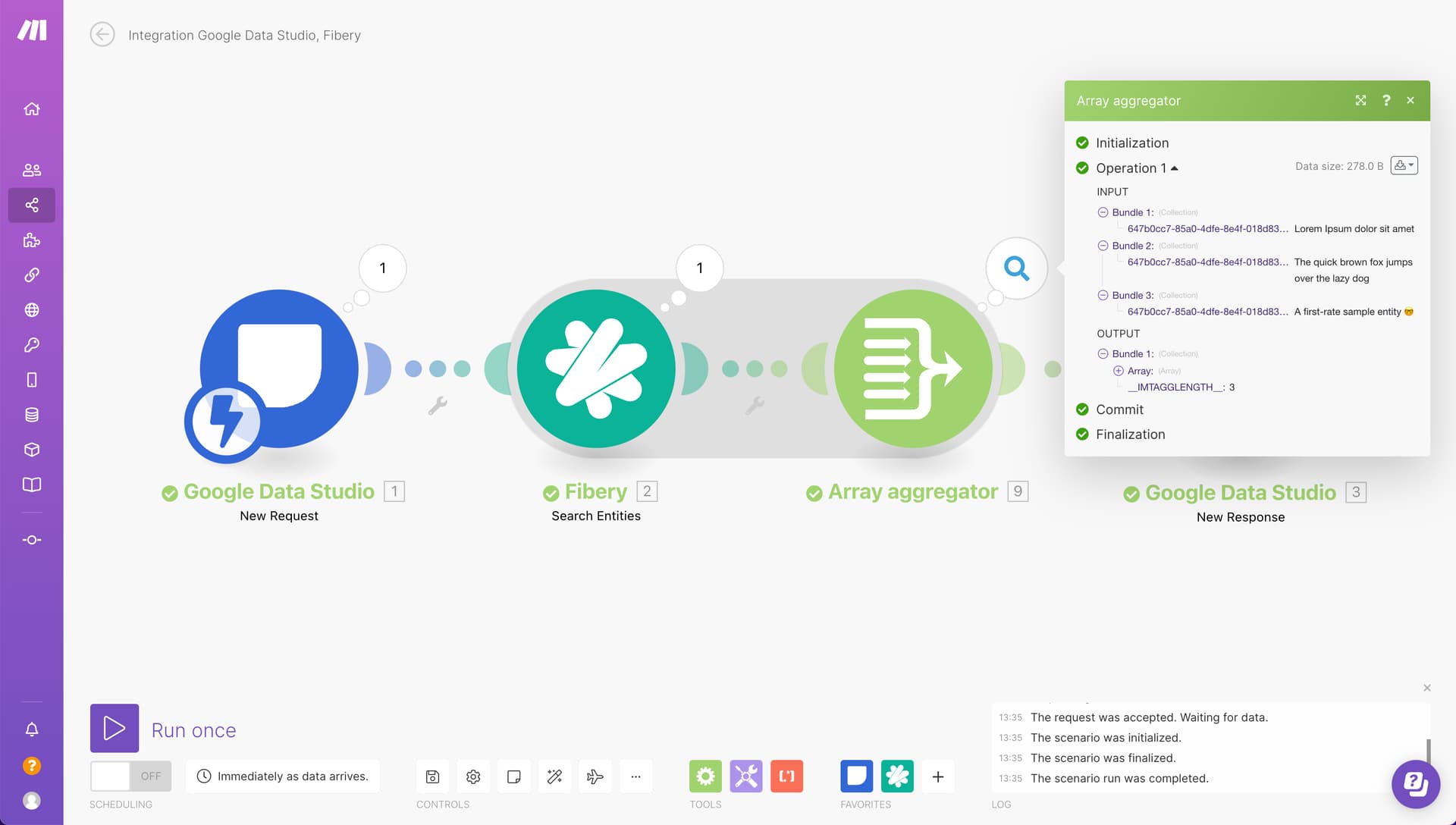Viewport: 1456px width, 825px height.
Task: Open the download output dropdown next to data size
Action: (x=1404, y=165)
